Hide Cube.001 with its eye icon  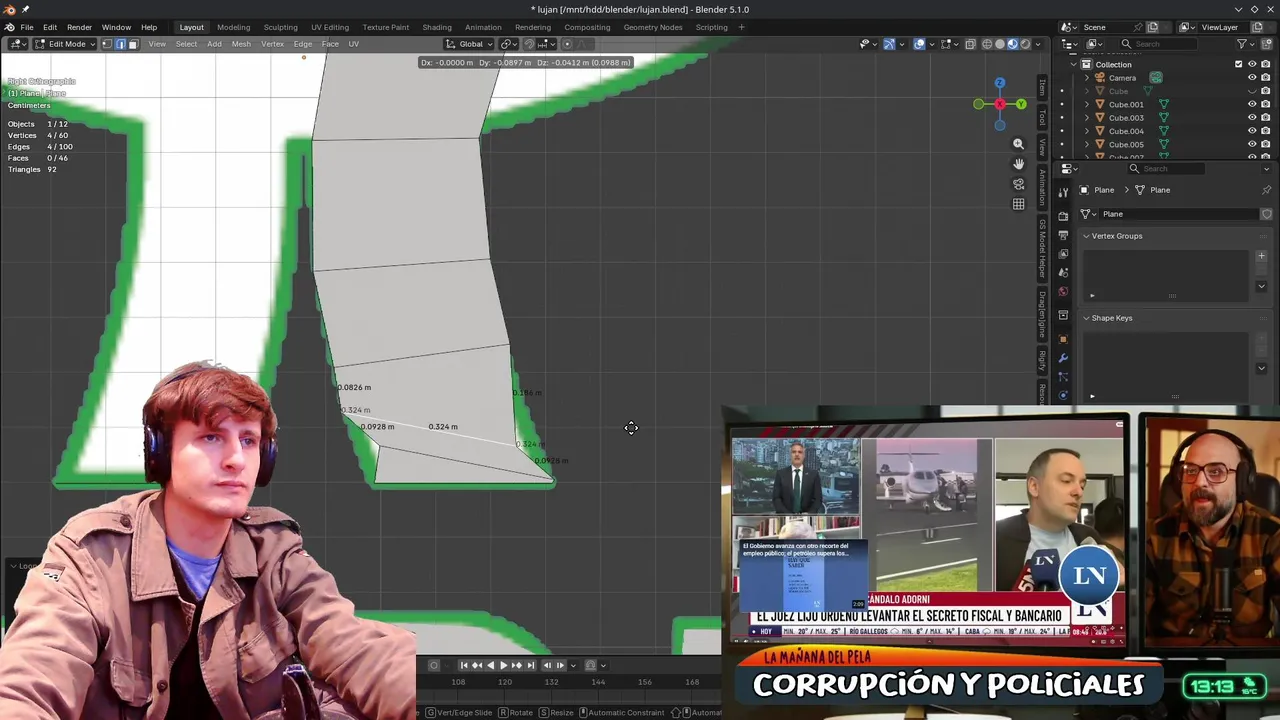[1252, 104]
